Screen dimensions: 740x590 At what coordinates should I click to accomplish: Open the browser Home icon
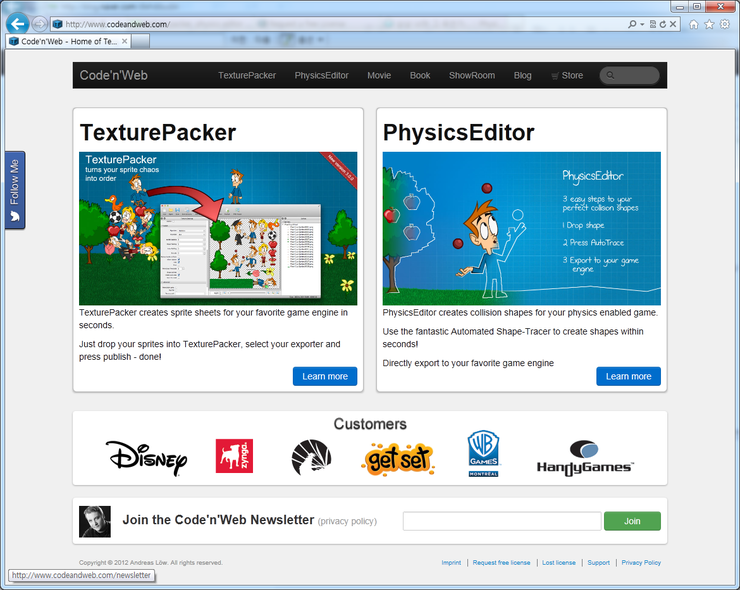(x=693, y=24)
